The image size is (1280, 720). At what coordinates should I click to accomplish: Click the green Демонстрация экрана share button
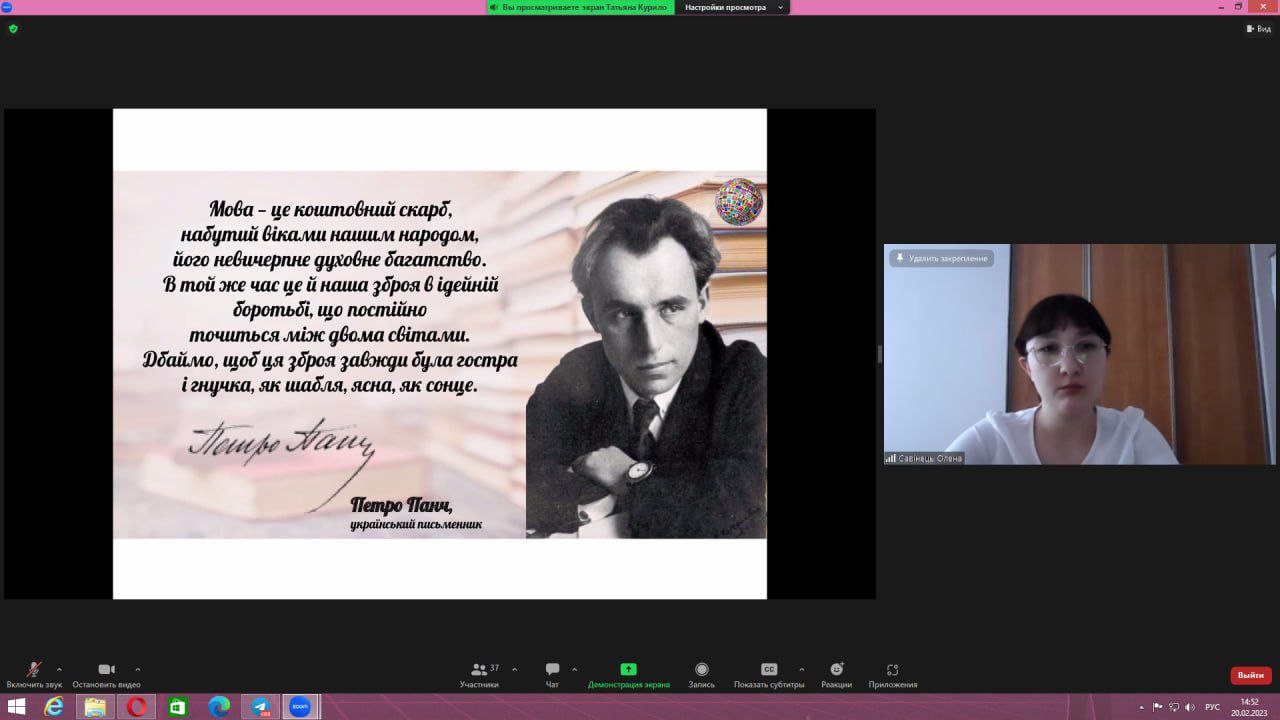point(628,671)
